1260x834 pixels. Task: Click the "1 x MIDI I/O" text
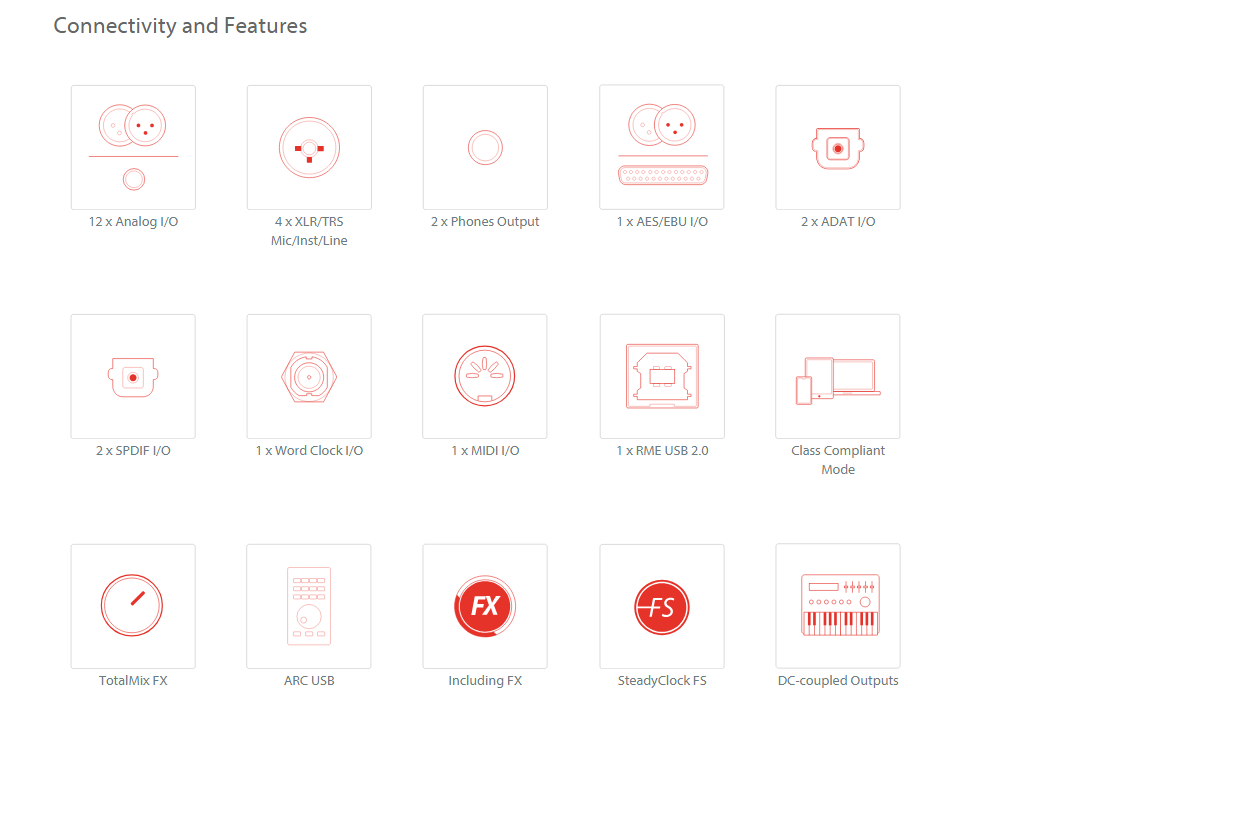point(485,451)
